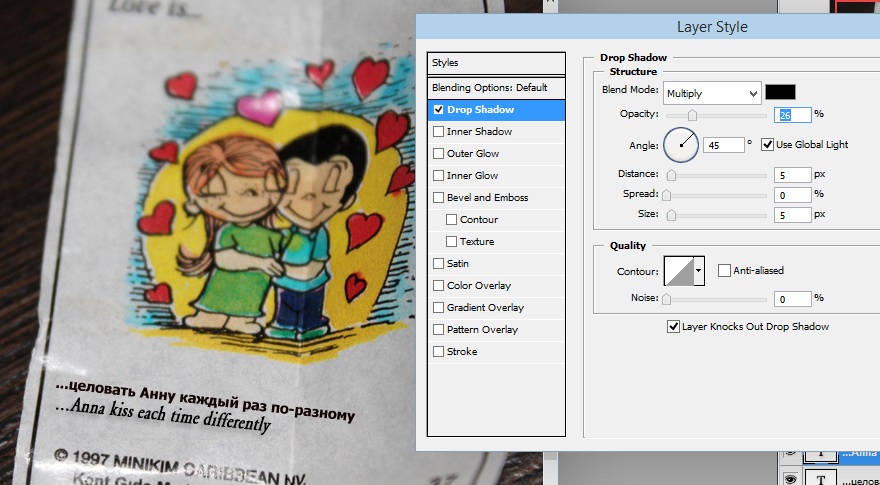Viewport: 880px width, 485px height.
Task: Enable the Stroke checkbox
Action: [438, 351]
